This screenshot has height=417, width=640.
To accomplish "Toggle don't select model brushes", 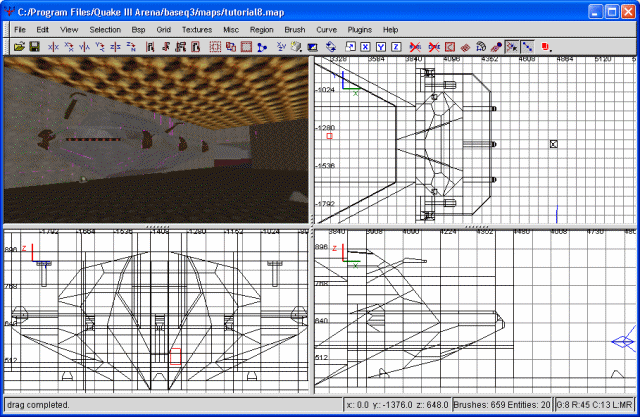I will coord(415,47).
